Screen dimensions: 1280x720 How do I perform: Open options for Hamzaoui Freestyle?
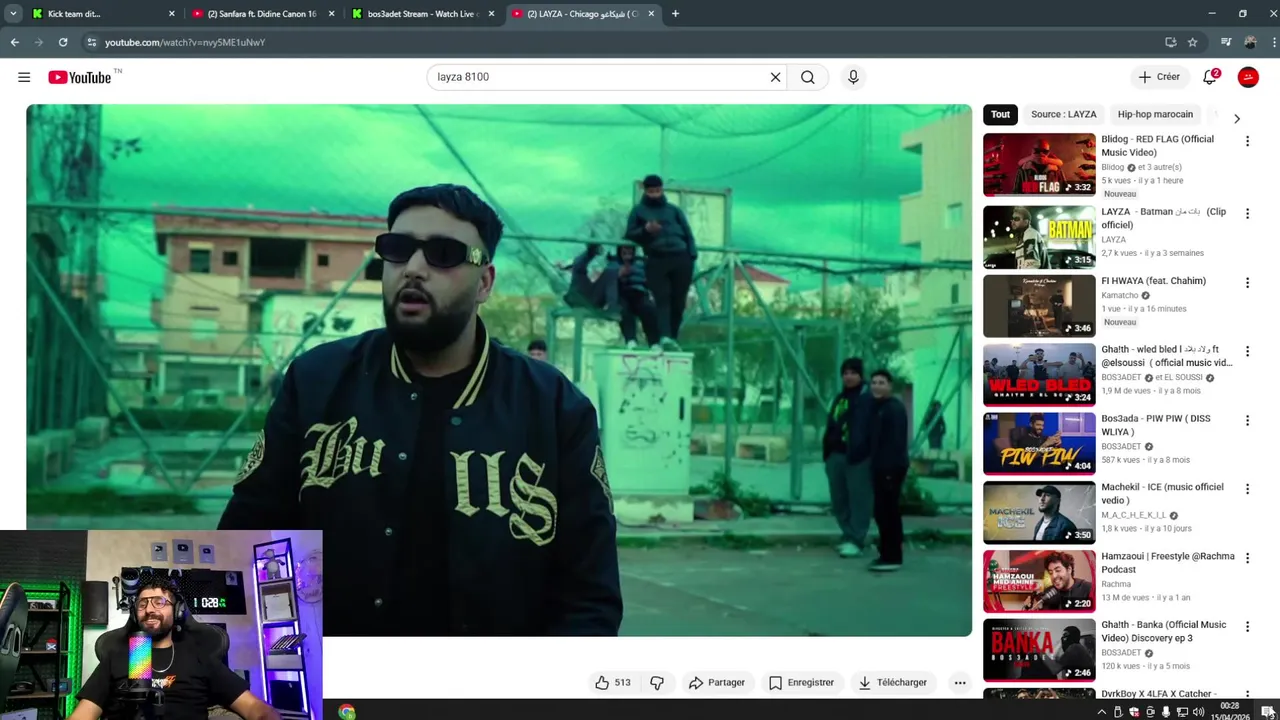pyautogui.click(x=1247, y=558)
